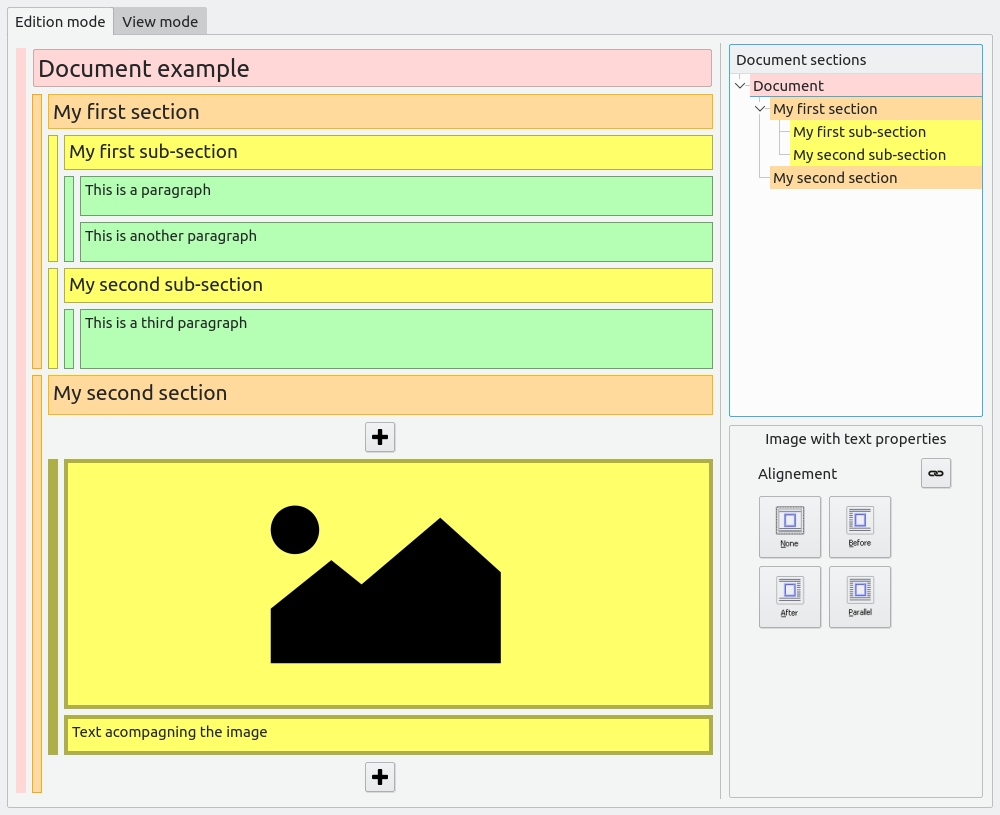Switch to the Edition mode tab
This screenshot has width=1000, height=815.
coord(60,22)
